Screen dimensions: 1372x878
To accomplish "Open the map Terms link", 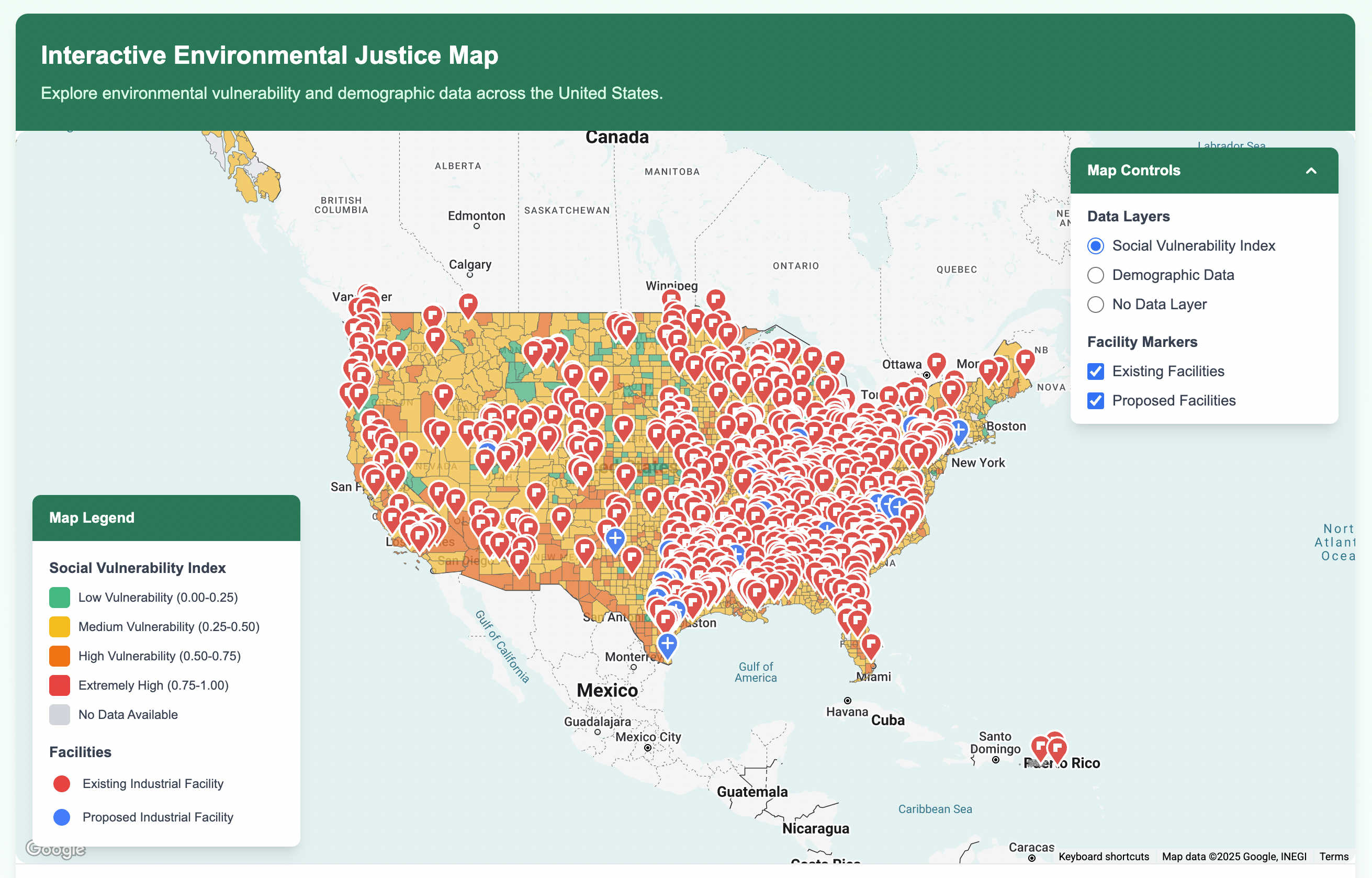I will [x=1333, y=857].
